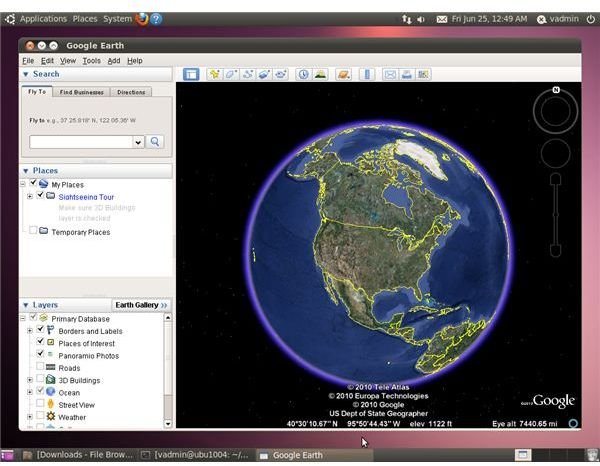This screenshot has width=600, height=466.
Task: Open the File menu
Action: click(28, 60)
